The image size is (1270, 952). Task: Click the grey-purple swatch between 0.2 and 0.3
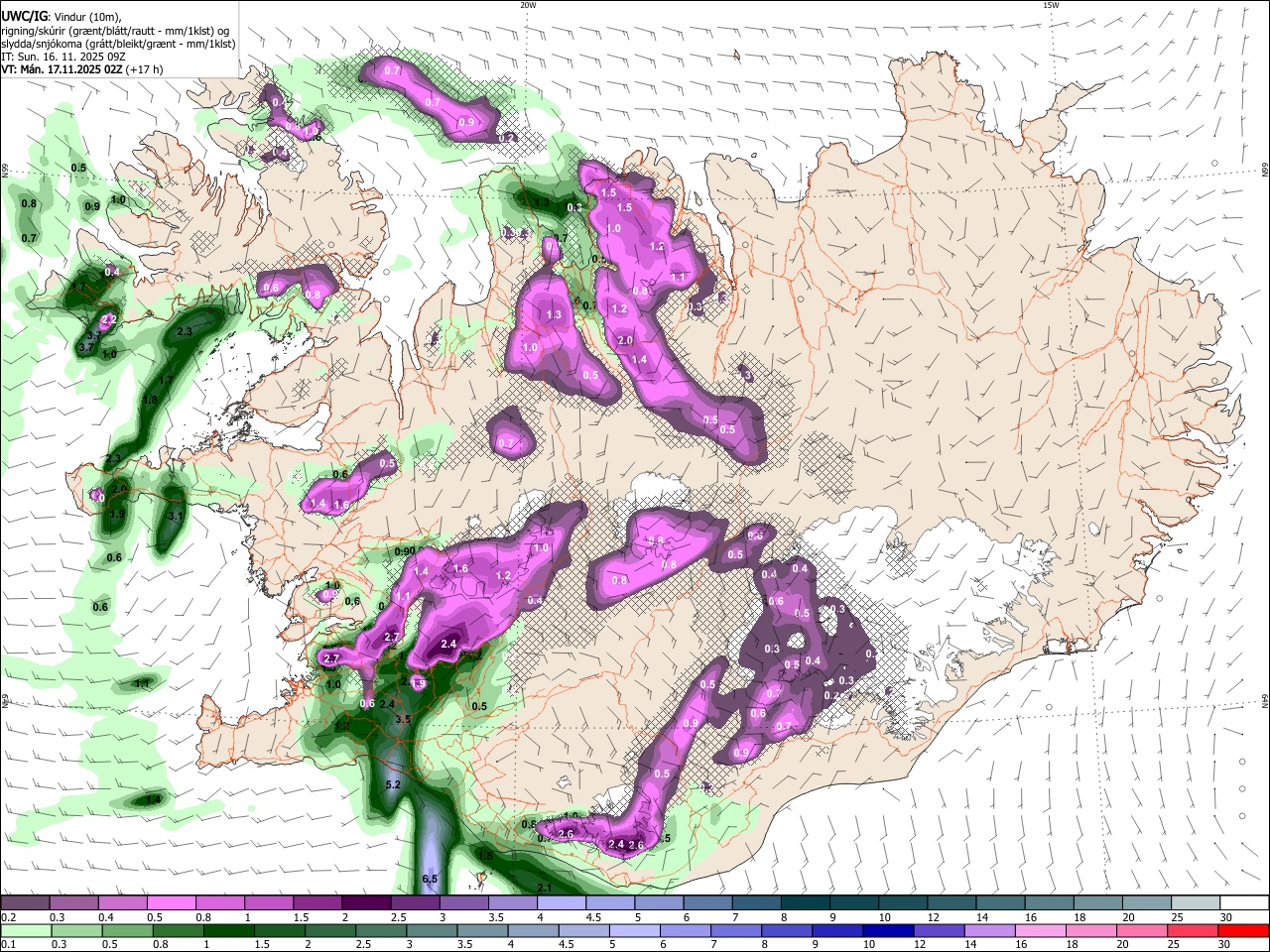pos(25,902)
